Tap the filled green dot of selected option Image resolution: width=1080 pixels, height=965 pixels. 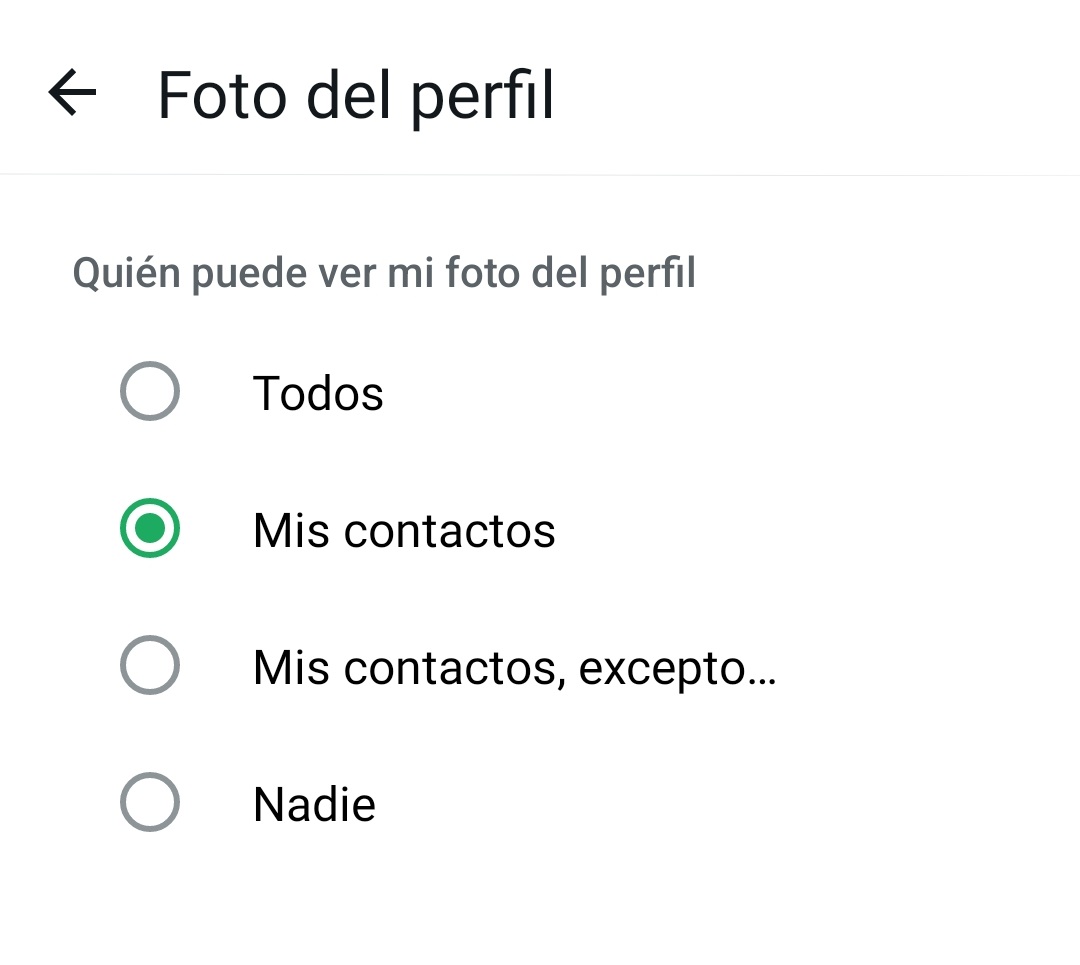pyautogui.click(x=150, y=528)
